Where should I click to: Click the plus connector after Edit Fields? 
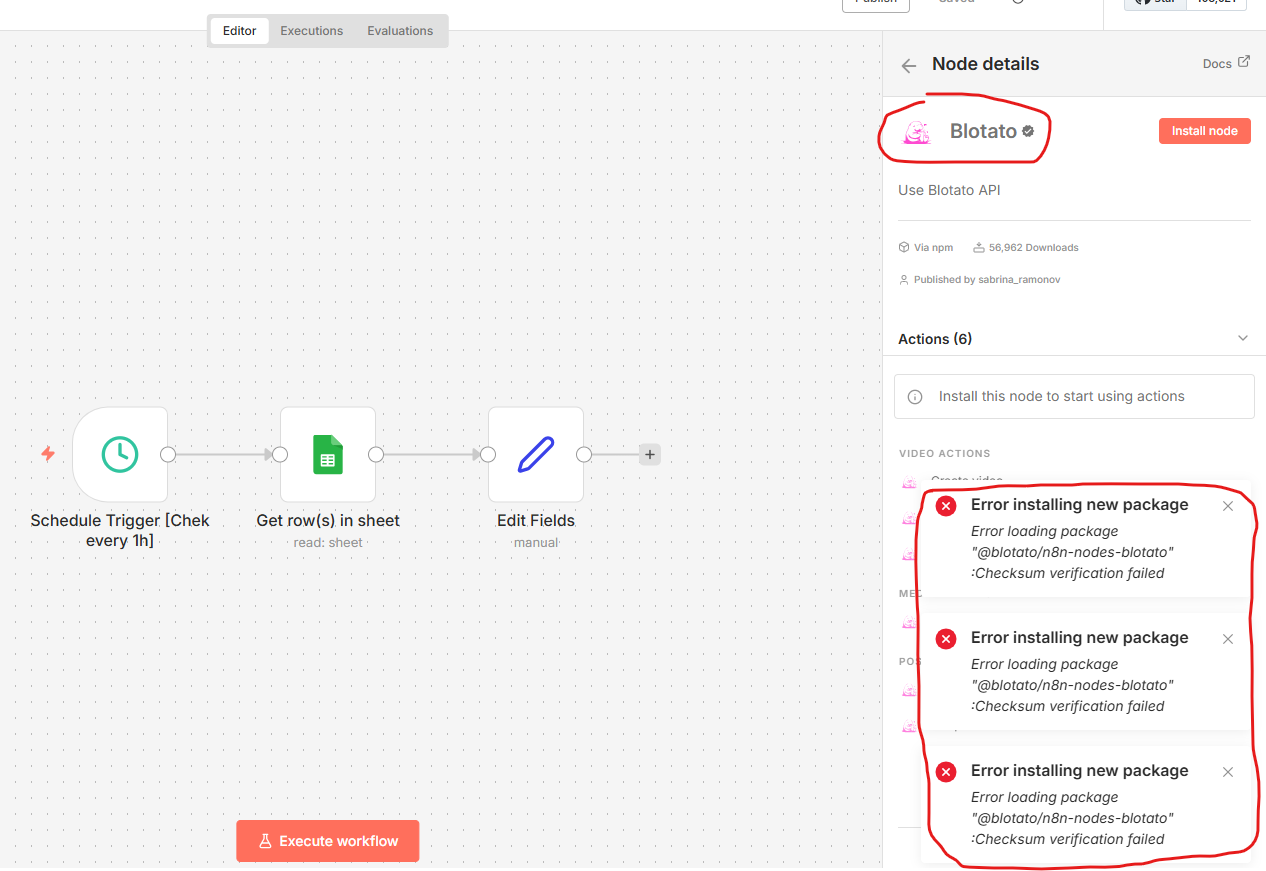[650, 455]
